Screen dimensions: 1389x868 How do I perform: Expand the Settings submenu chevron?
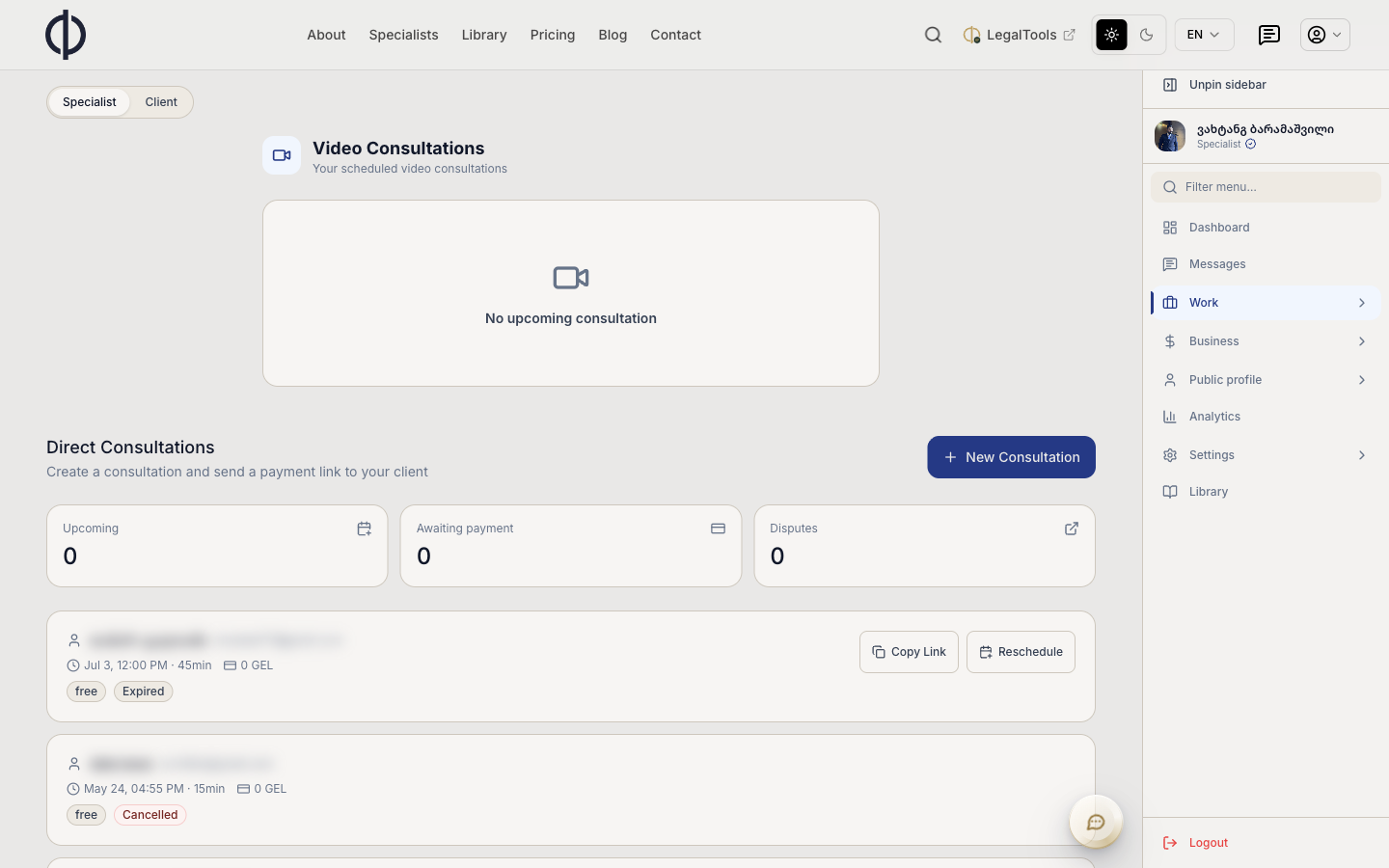pos(1362,455)
